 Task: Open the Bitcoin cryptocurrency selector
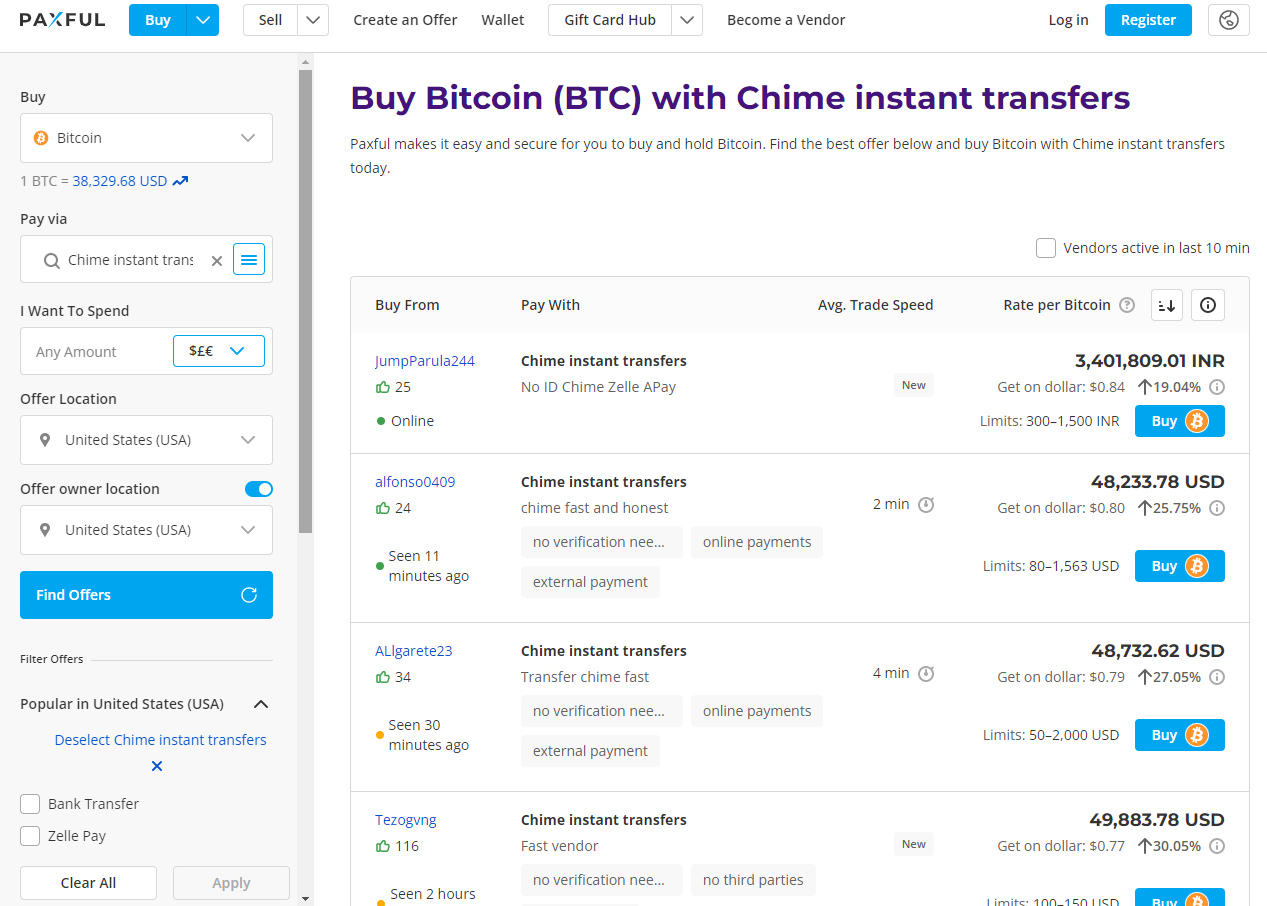[x=146, y=138]
